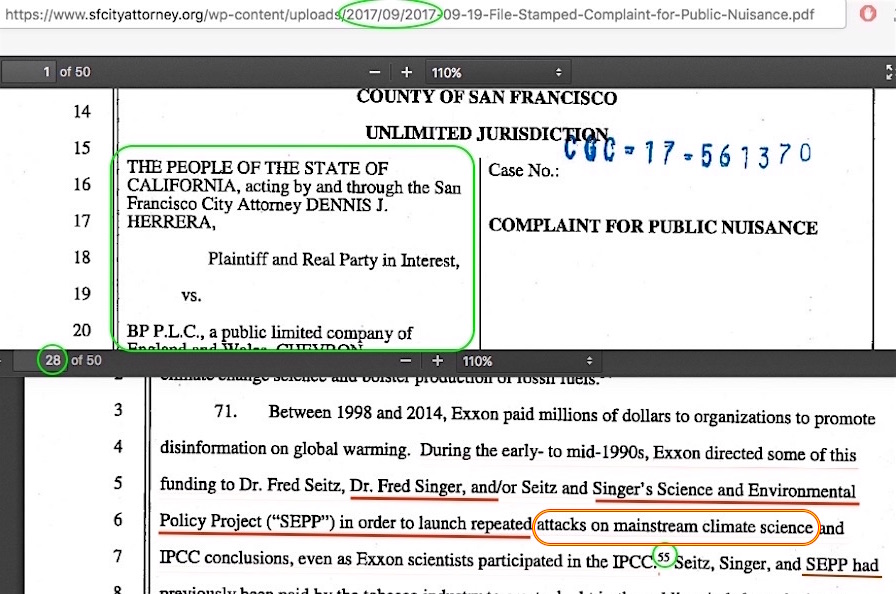Open the 110% zoom dropdown in upper toolbar
The image size is (896, 594).
(497, 73)
